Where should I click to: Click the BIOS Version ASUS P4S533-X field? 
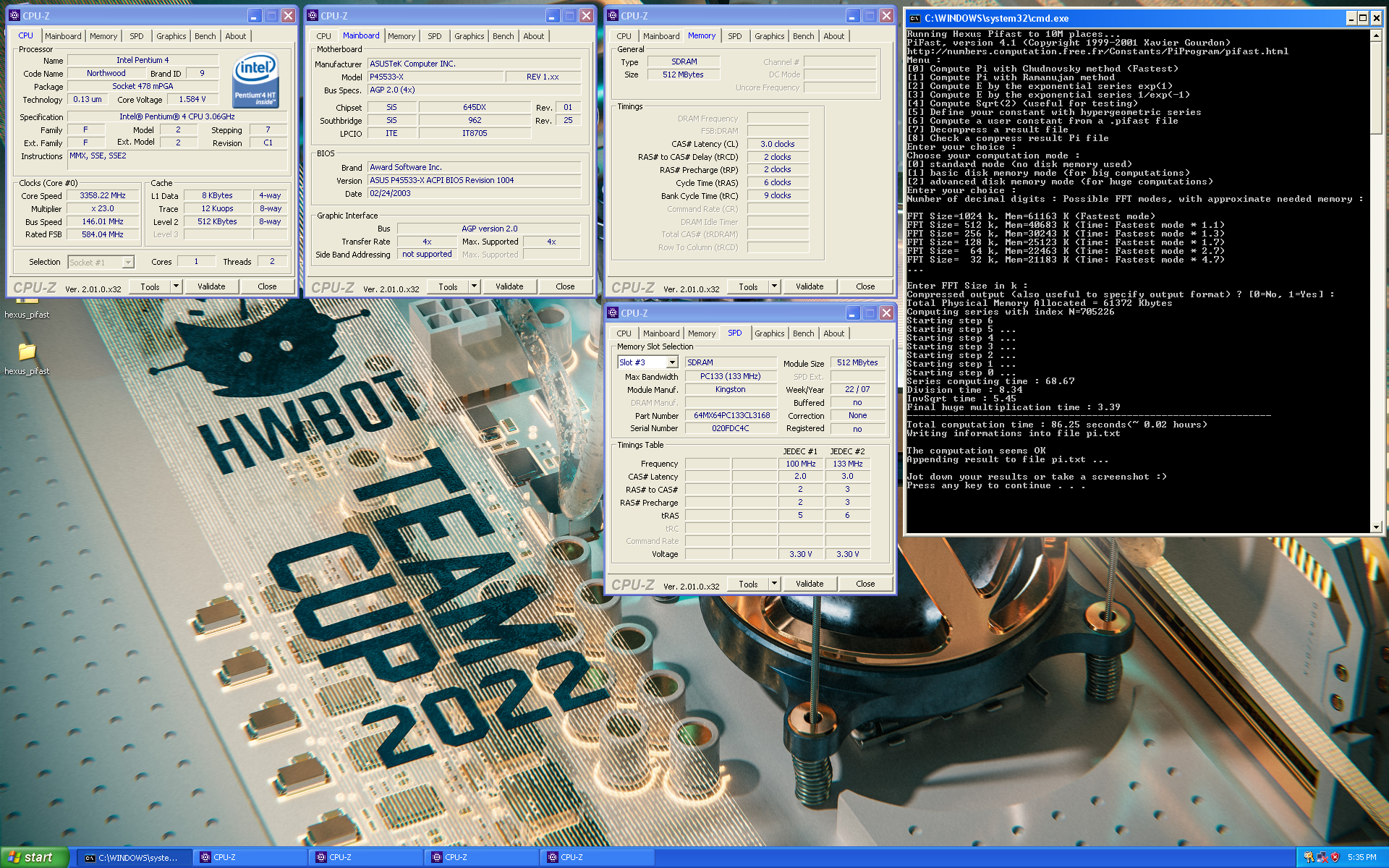tap(474, 180)
